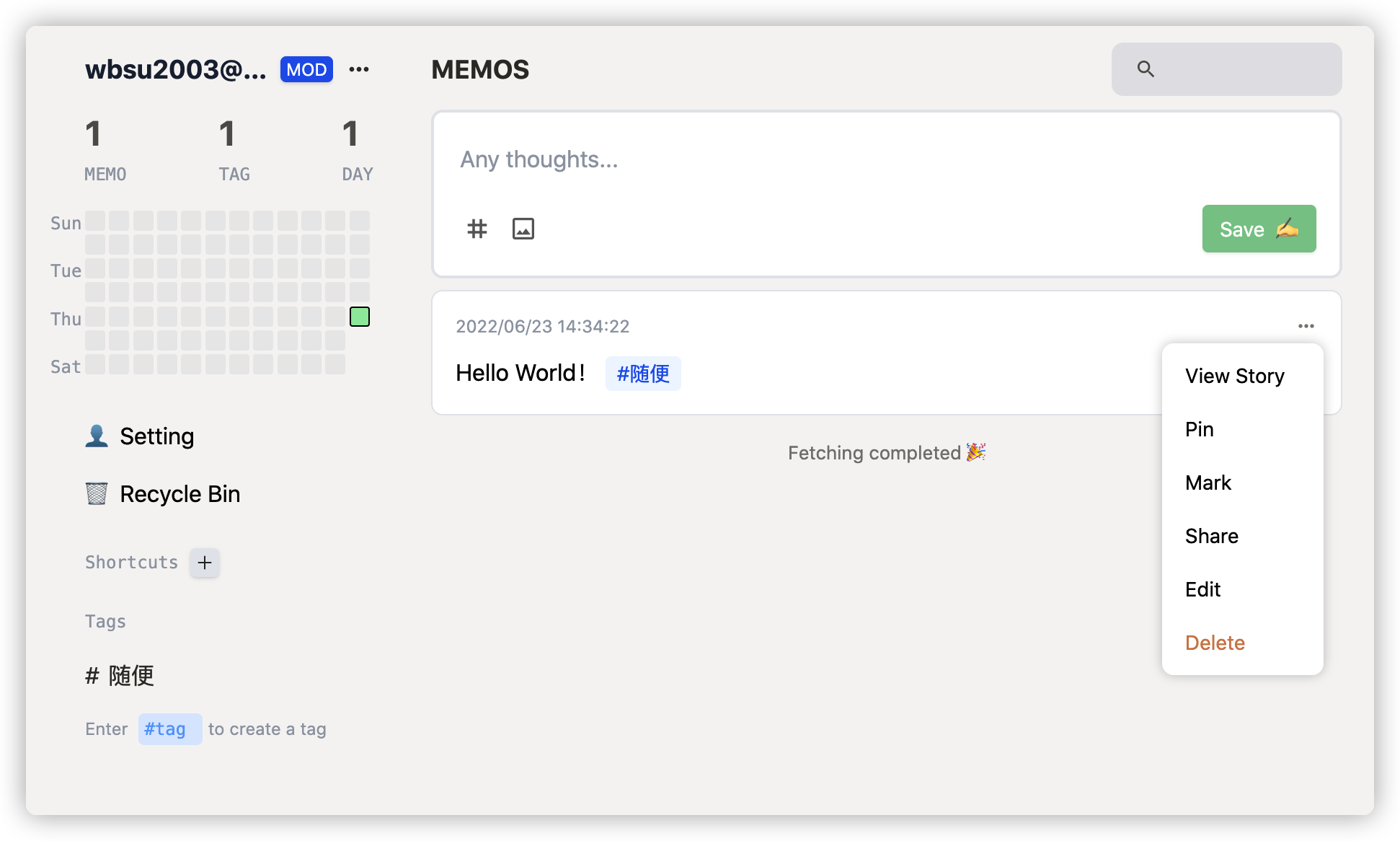Image resolution: width=1400 pixels, height=841 pixels.
Task: Select Edit from the context menu
Action: [1202, 589]
